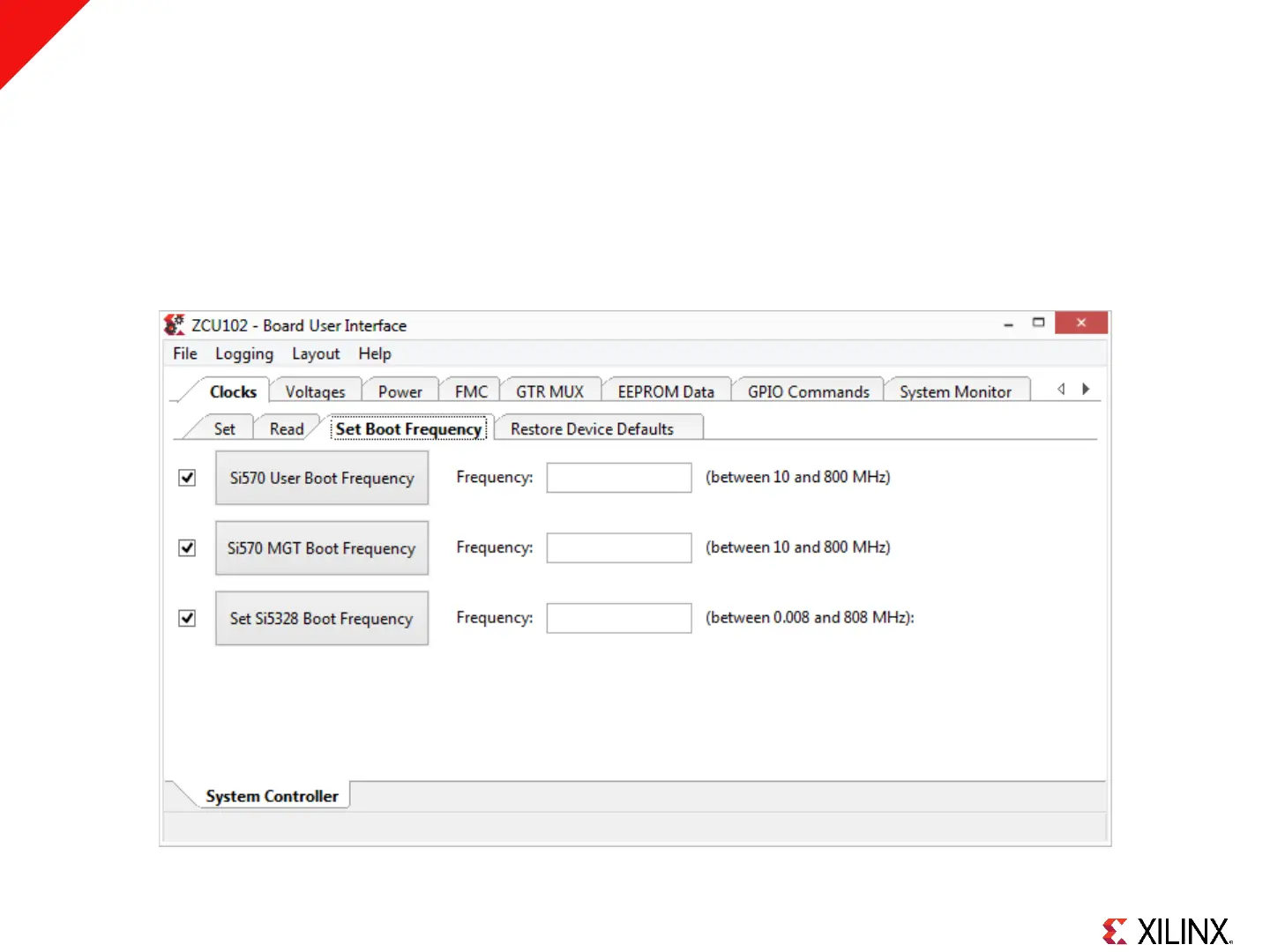Open the Help menu

point(375,353)
